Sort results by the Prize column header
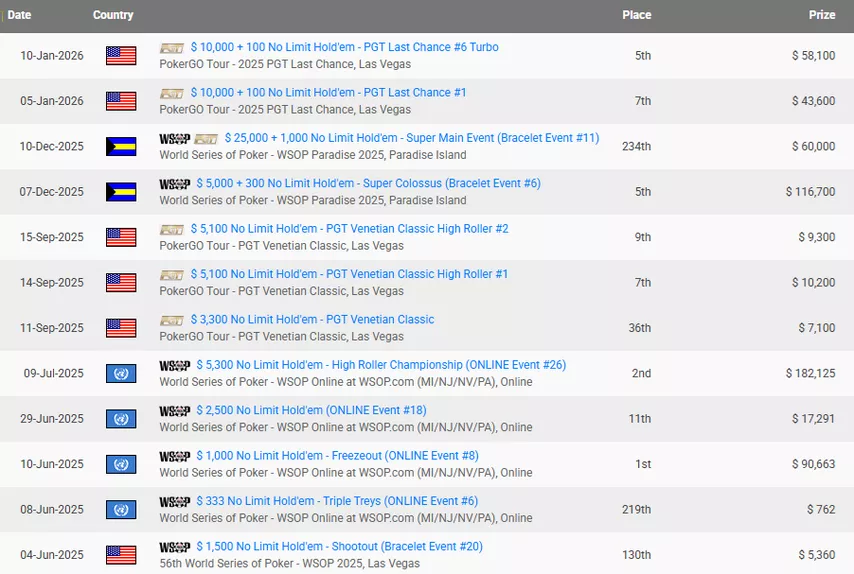Viewport: 854px width, 574px height. pos(822,15)
